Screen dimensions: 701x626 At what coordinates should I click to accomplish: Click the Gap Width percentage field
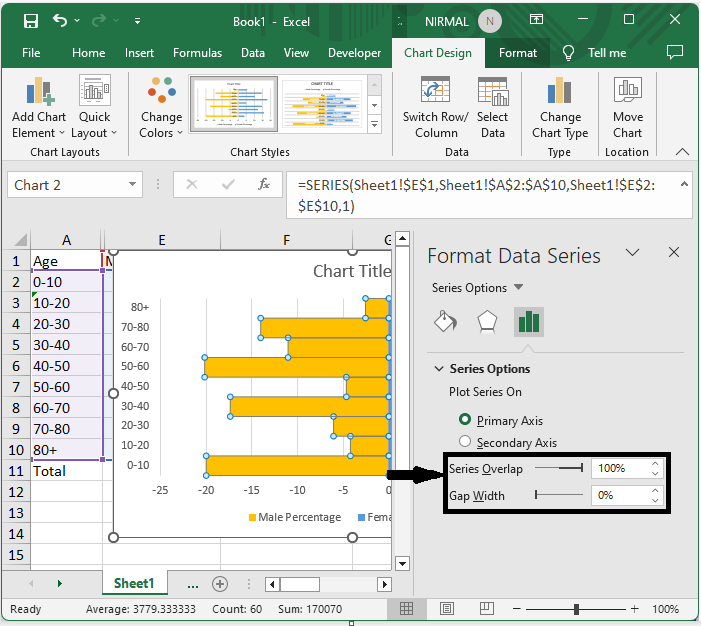pyautogui.click(x=618, y=495)
